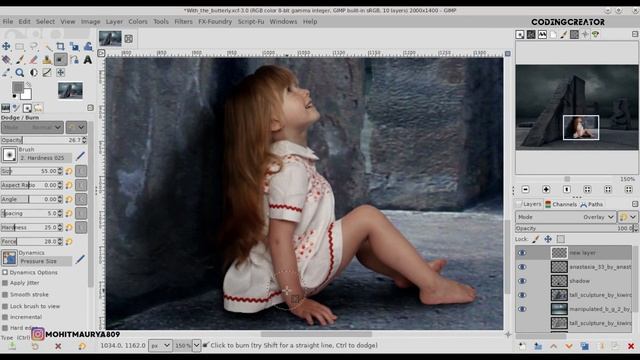Switch to the Channels tab
The height and width of the screenshot is (360, 640).
coord(561,204)
